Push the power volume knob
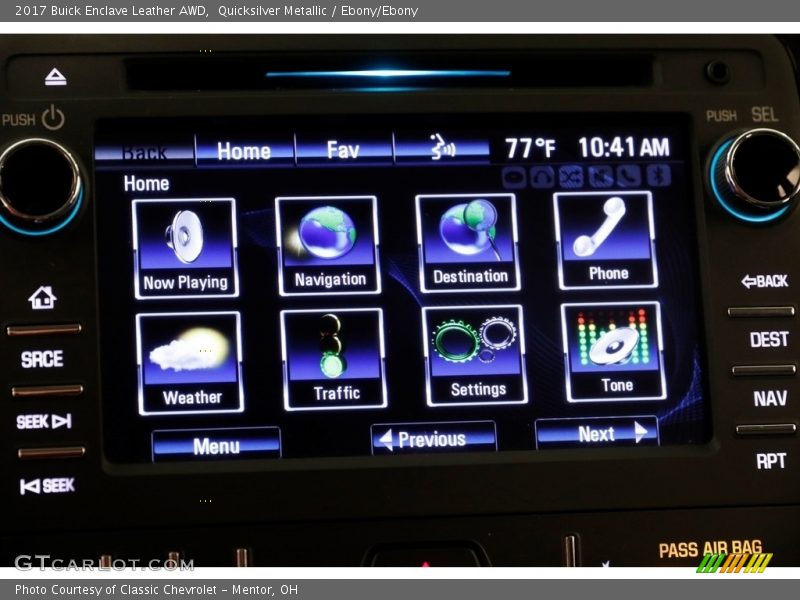 [x=39, y=185]
